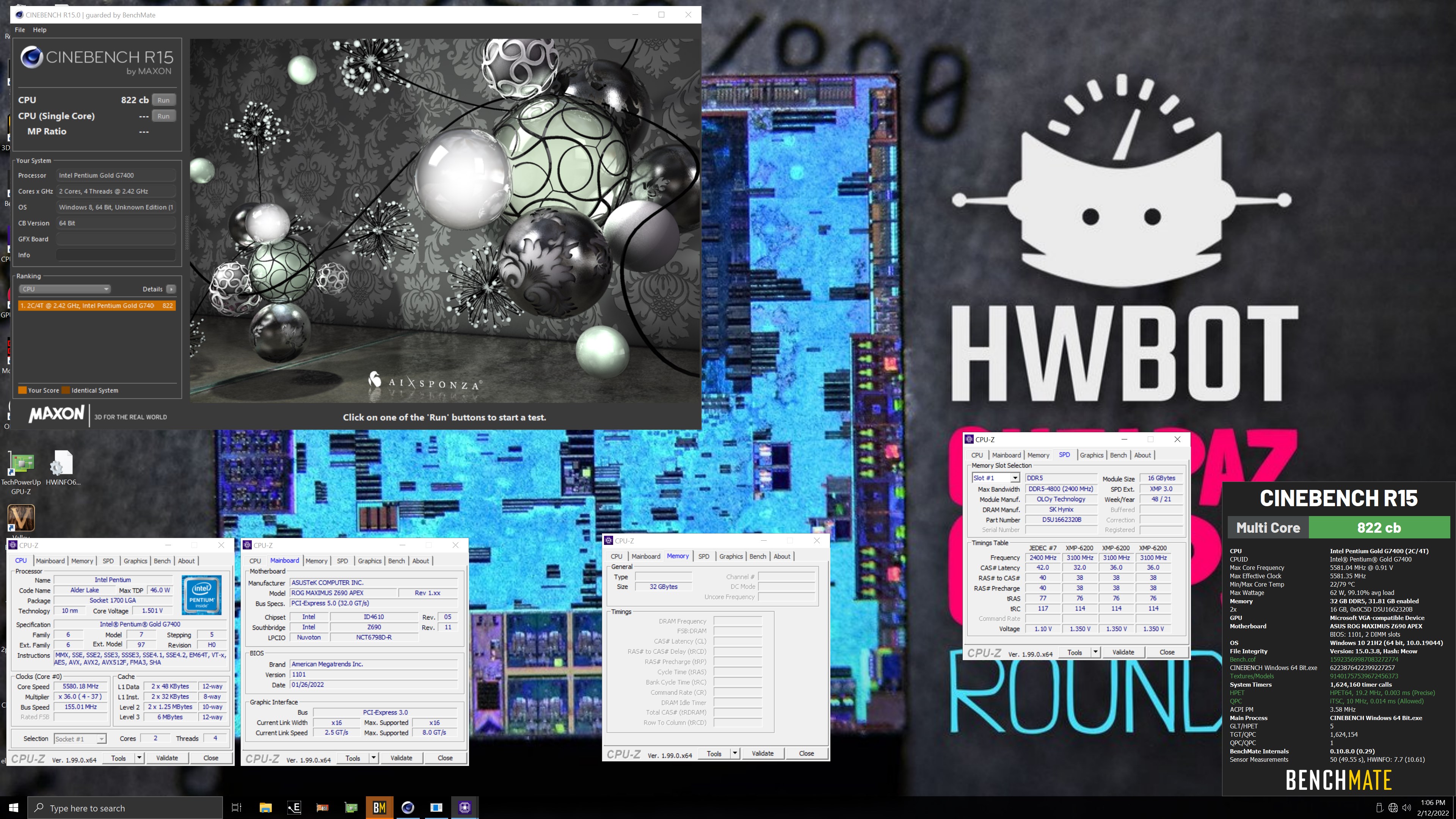
Task: Open the File menu in Cinebench
Action: pyautogui.click(x=20, y=30)
